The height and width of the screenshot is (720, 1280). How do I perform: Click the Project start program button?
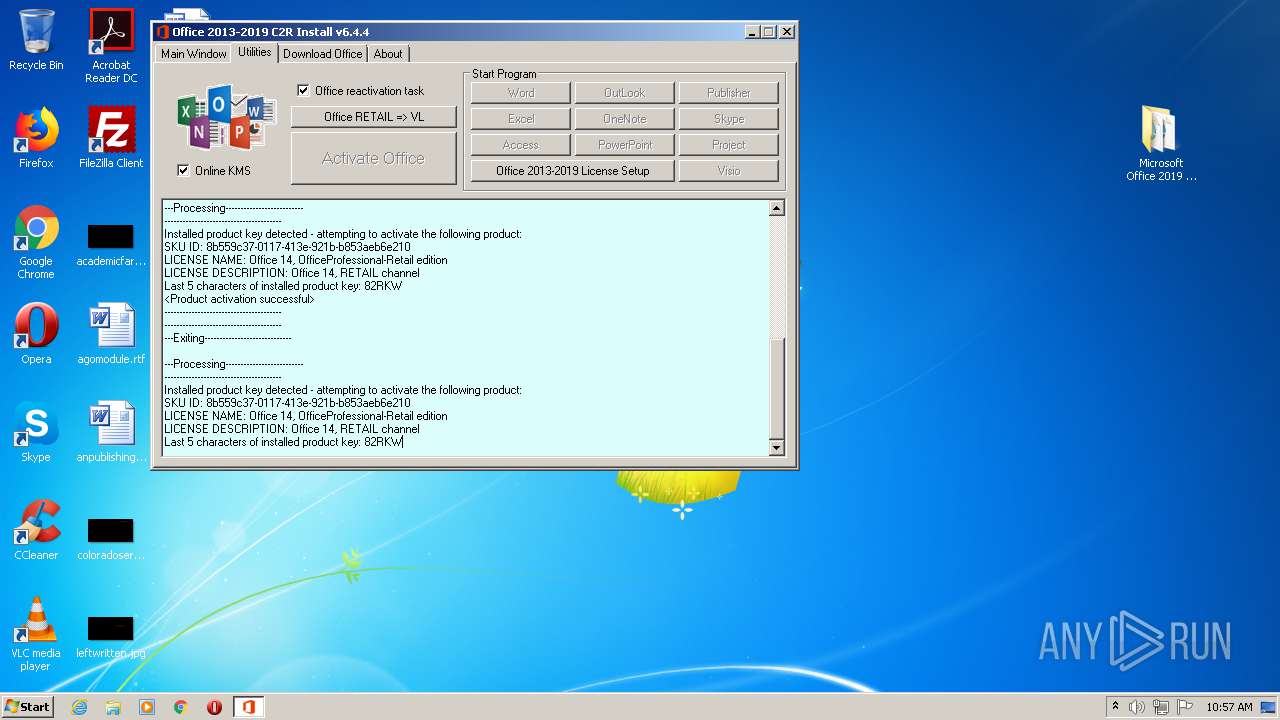[729, 145]
